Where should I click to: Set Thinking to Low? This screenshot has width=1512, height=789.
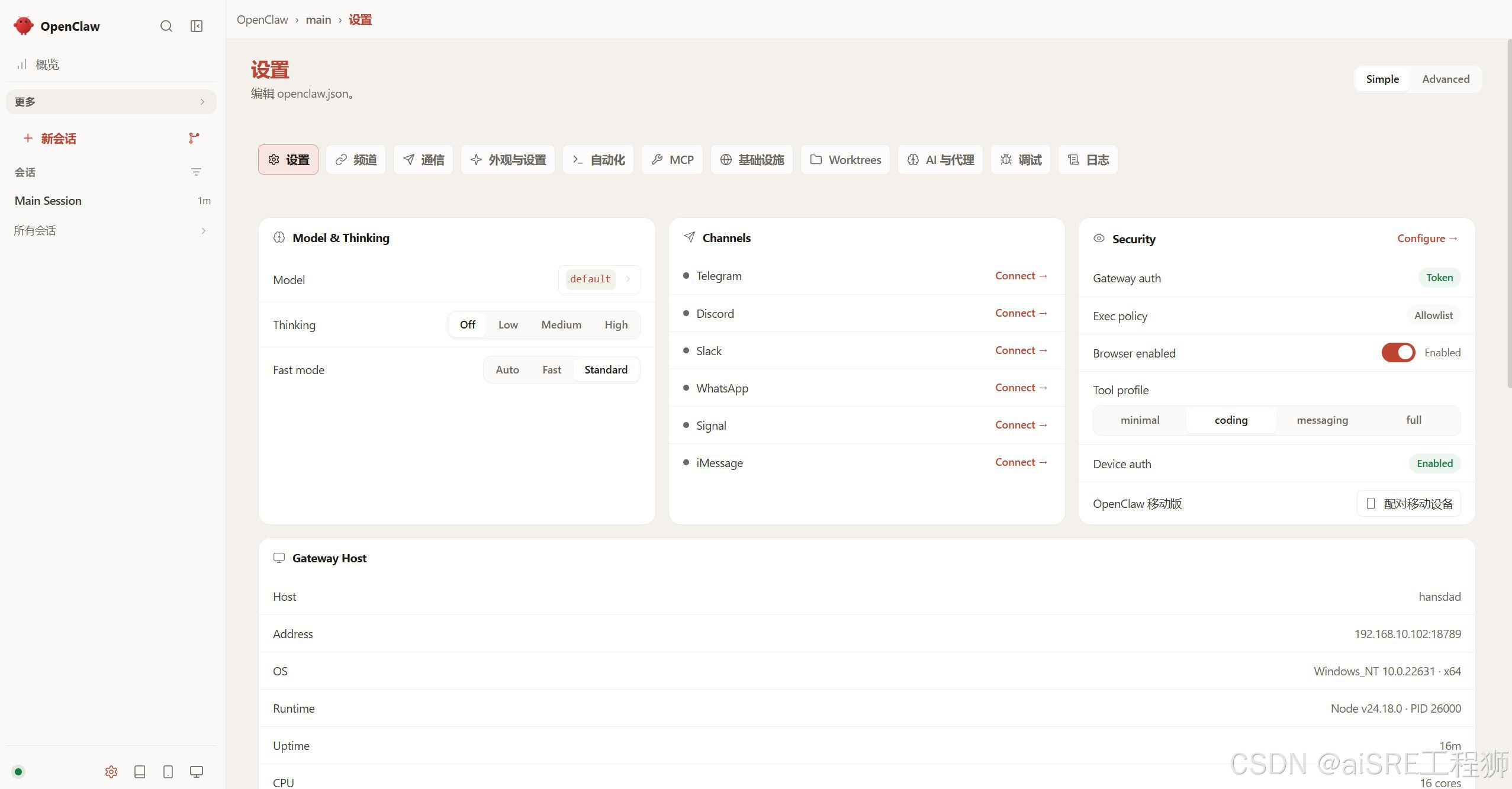(508, 324)
